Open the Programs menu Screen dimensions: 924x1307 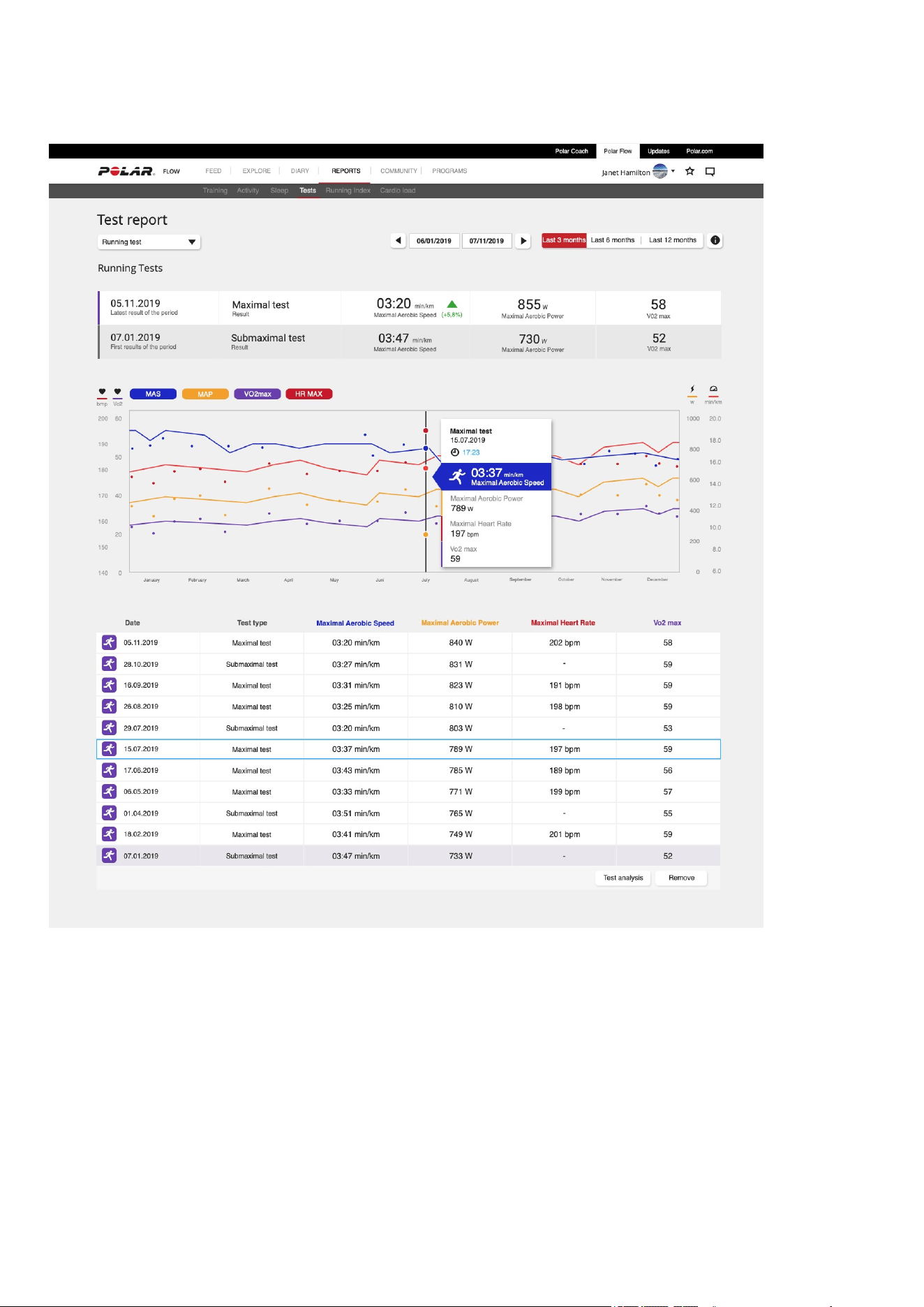449,171
